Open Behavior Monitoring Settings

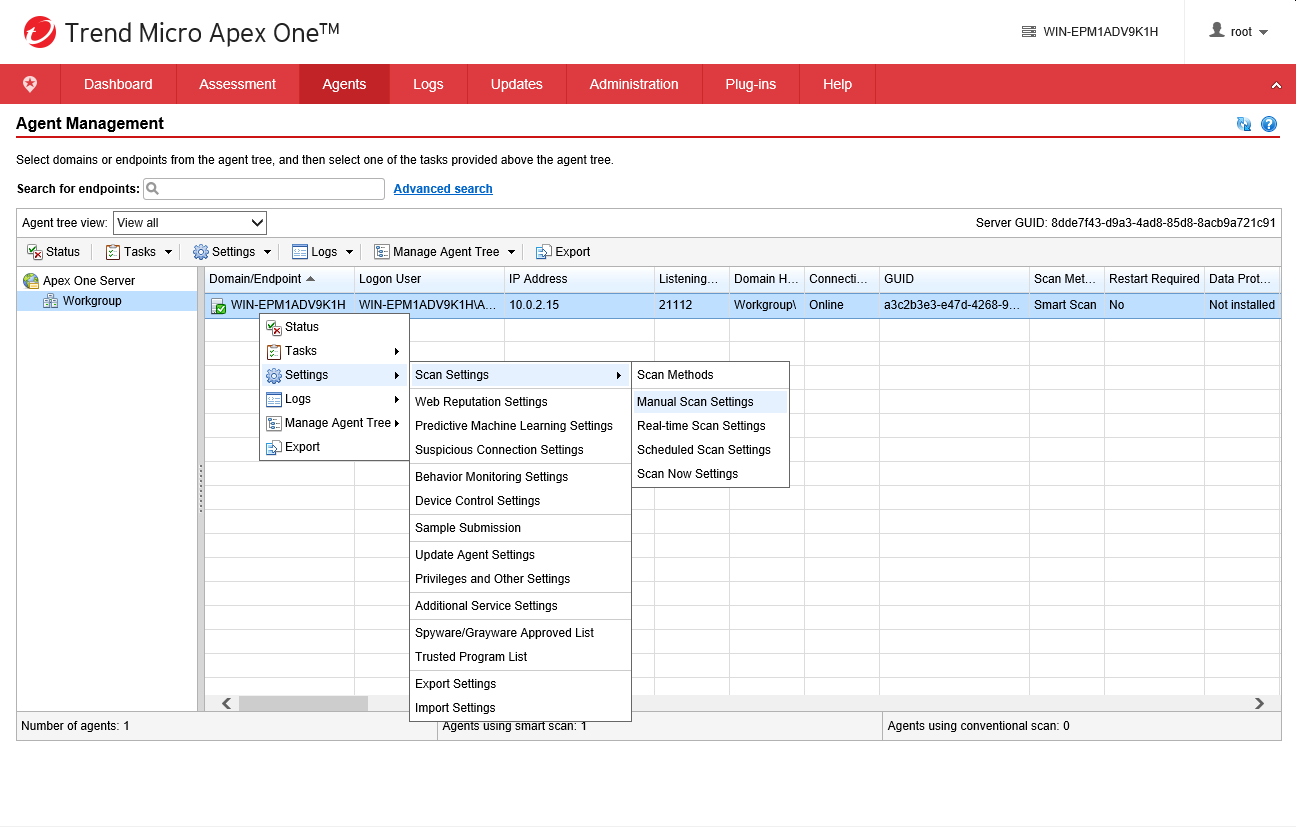click(520, 477)
